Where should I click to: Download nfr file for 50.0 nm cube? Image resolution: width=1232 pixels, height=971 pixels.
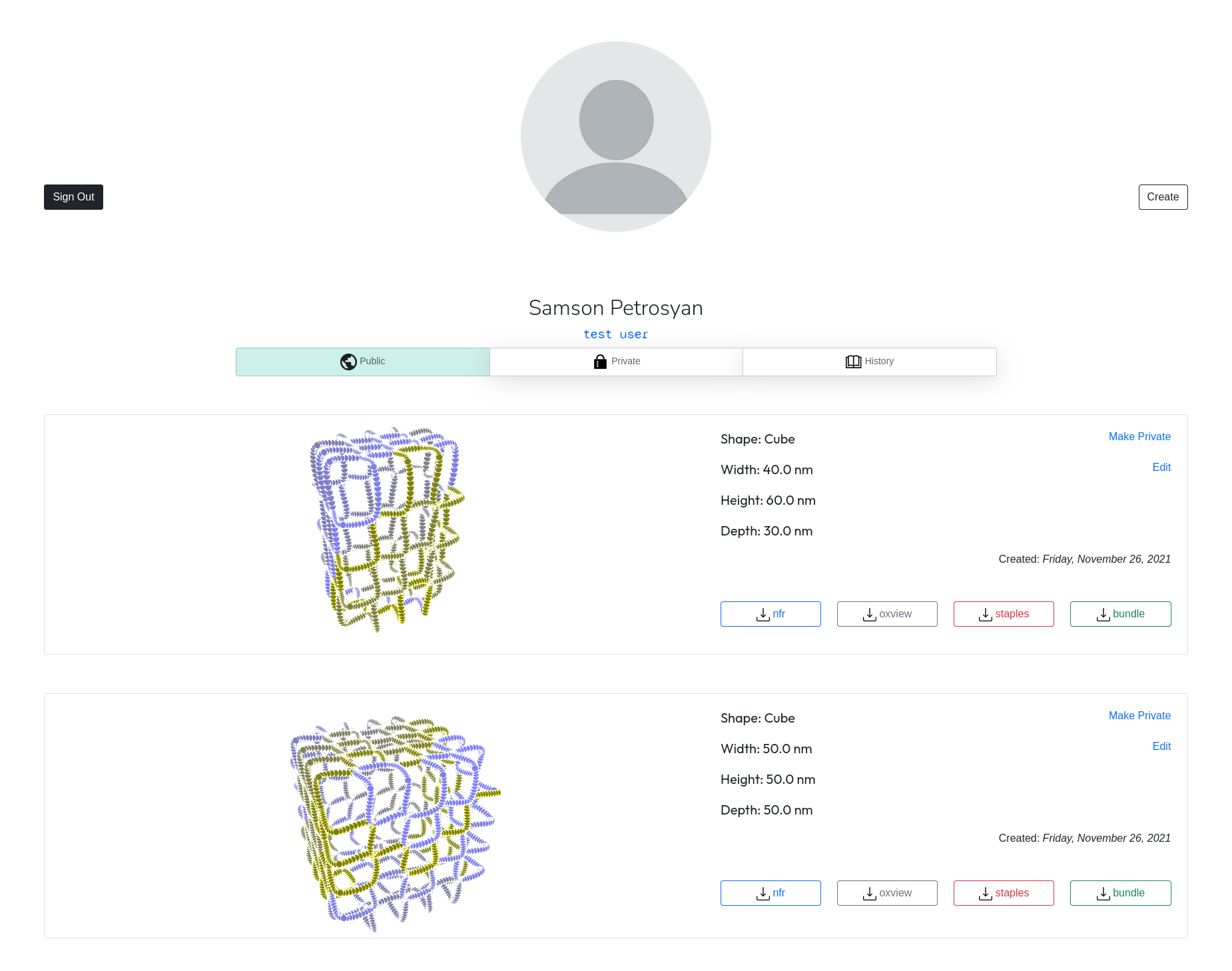point(770,893)
